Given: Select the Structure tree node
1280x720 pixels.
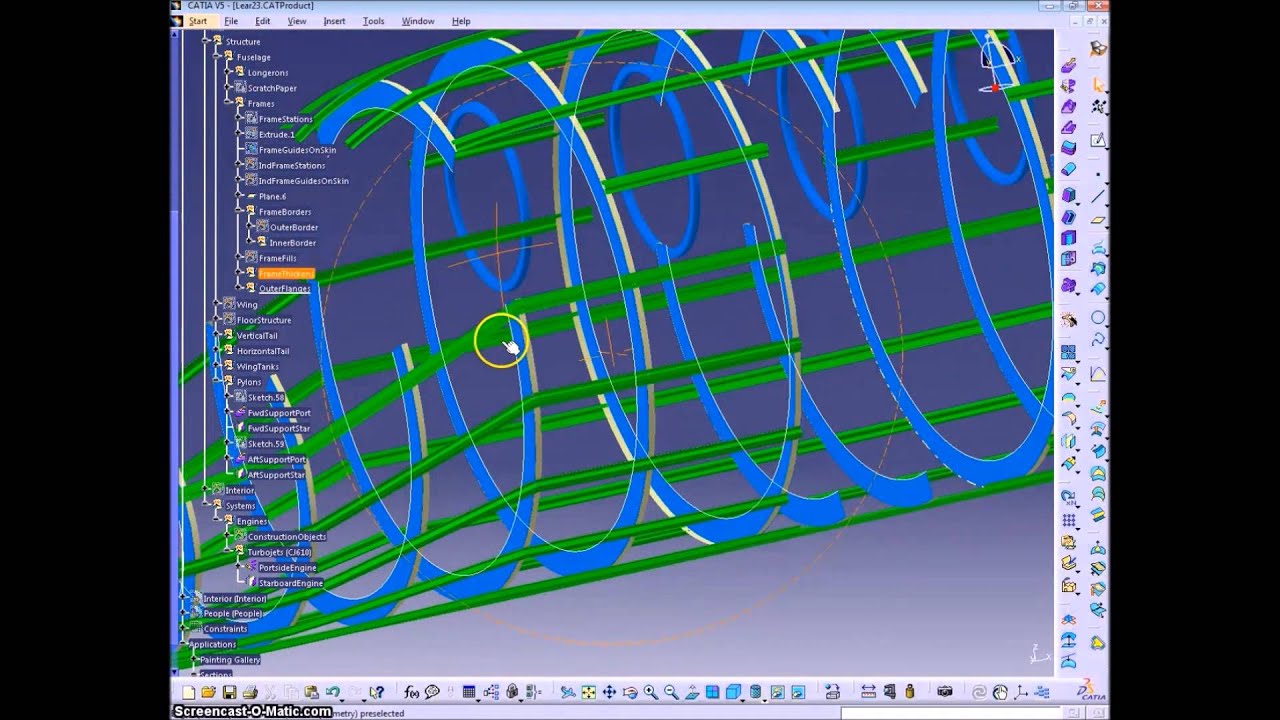Looking at the screenshot, I should tap(243, 42).
